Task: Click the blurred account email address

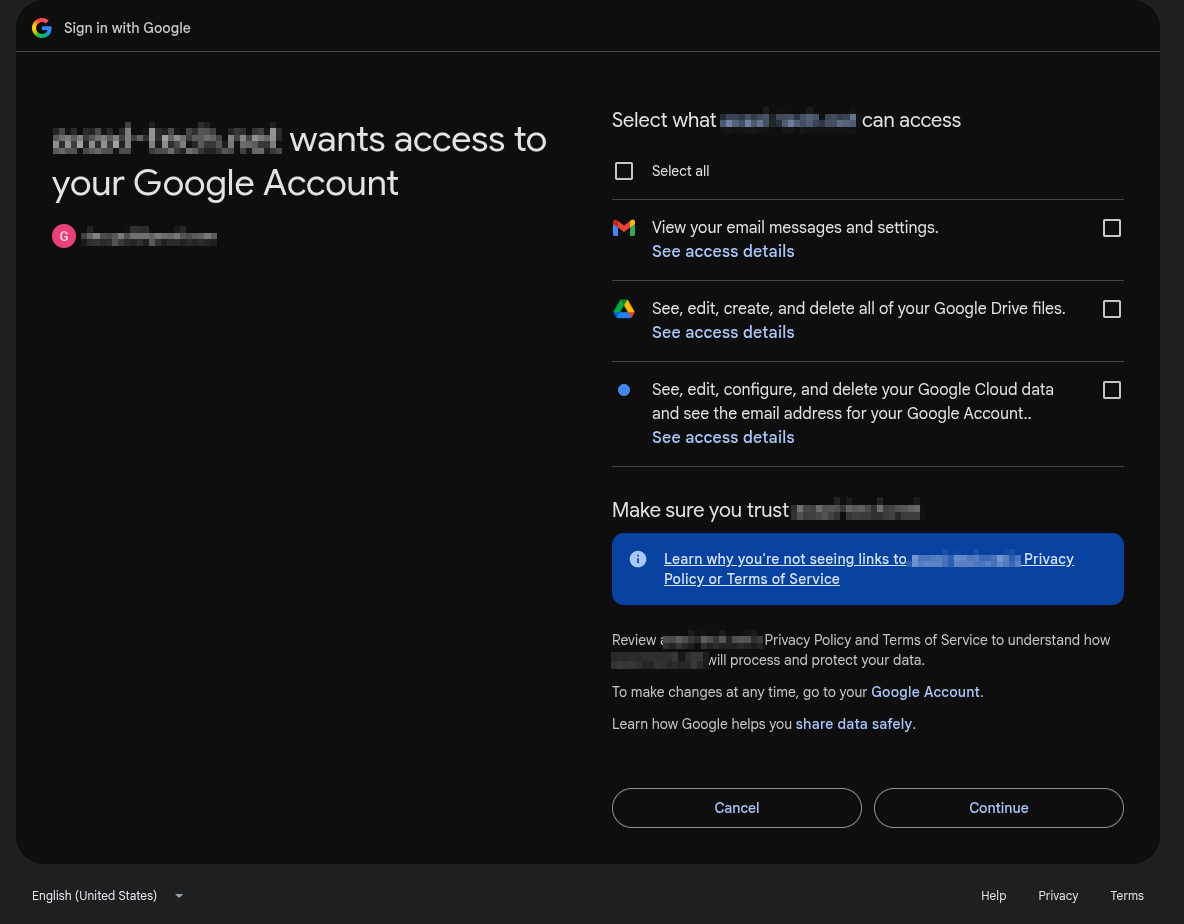Action: click(149, 237)
